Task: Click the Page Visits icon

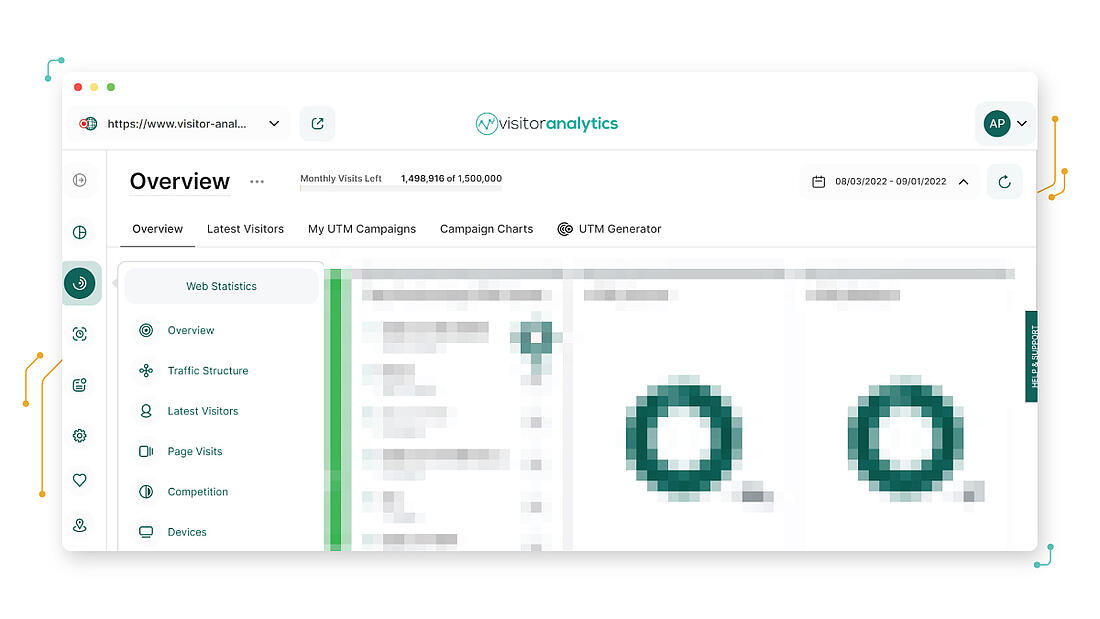Action: [146, 451]
